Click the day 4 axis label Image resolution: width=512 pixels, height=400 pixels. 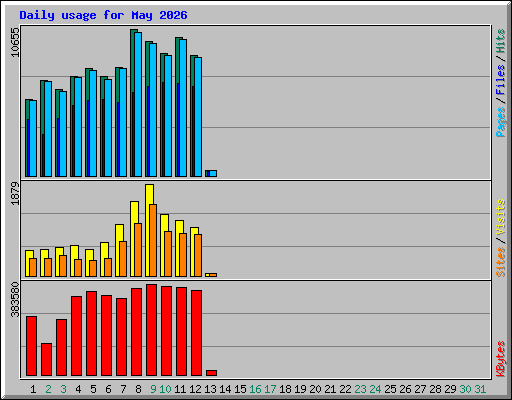pos(78,389)
